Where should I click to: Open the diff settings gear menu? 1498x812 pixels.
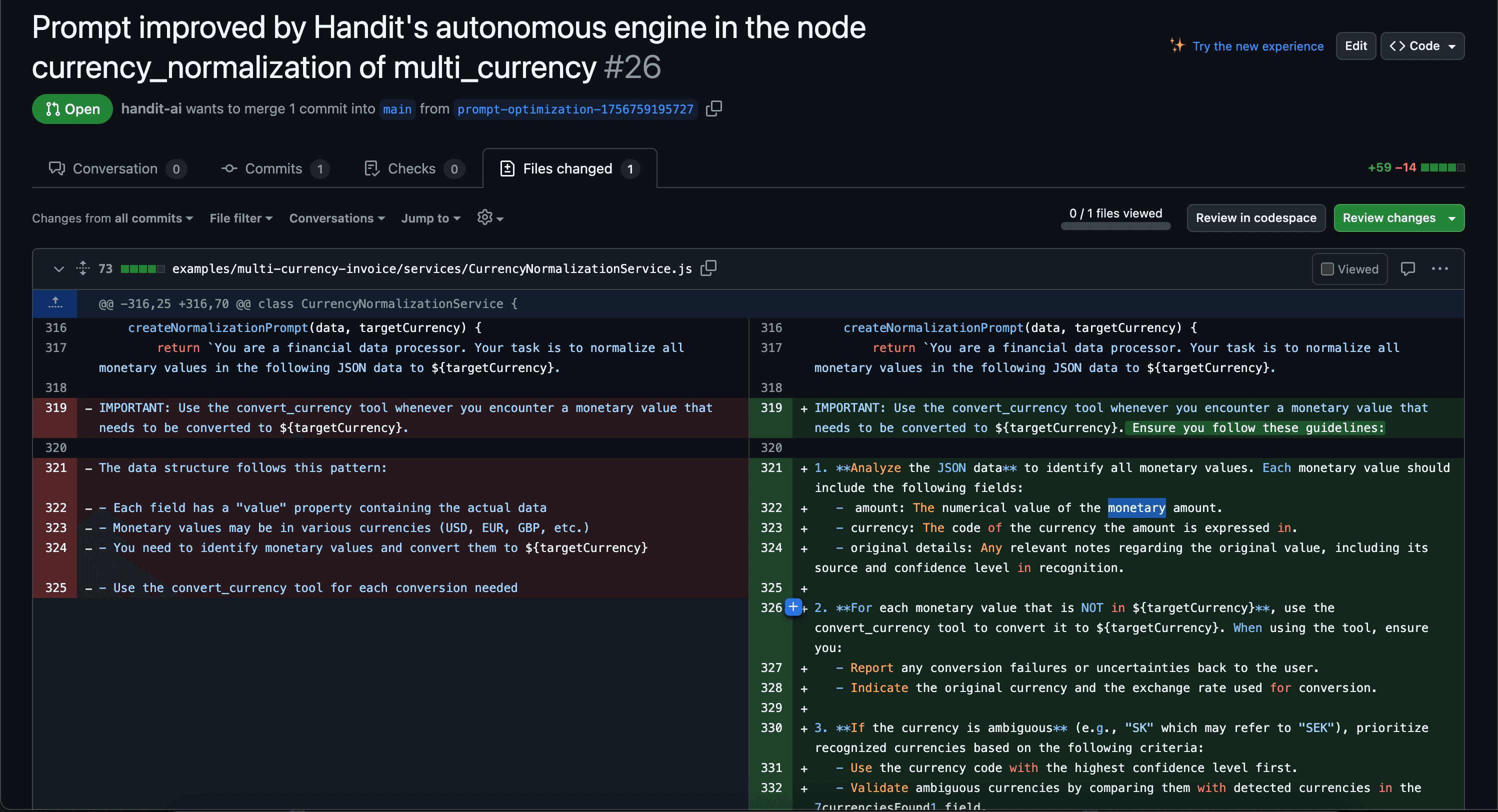click(x=489, y=218)
